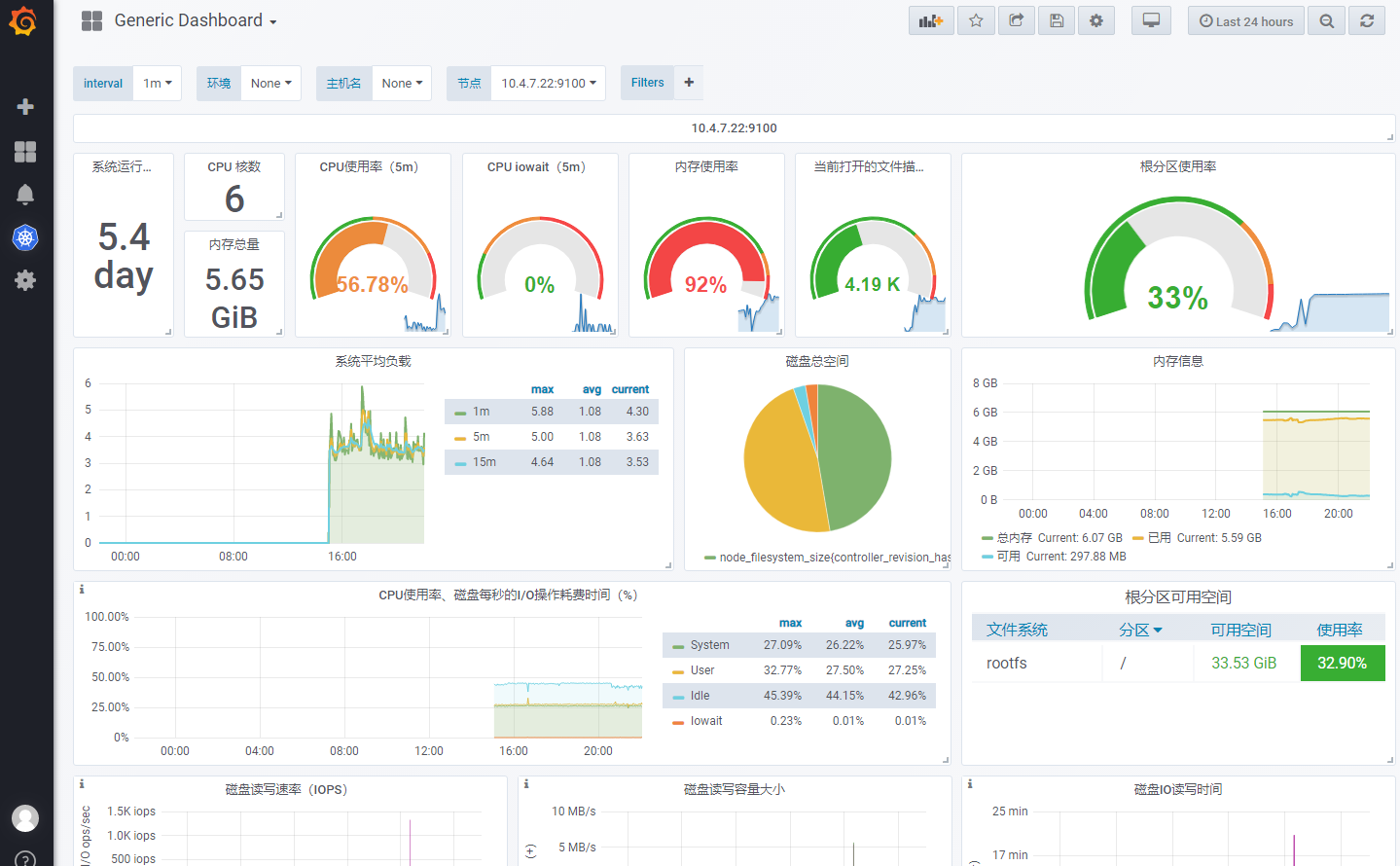1400x866 pixels.
Task: Open the 根分区可用空间 panel title menu
Action: pos(1178,596)
